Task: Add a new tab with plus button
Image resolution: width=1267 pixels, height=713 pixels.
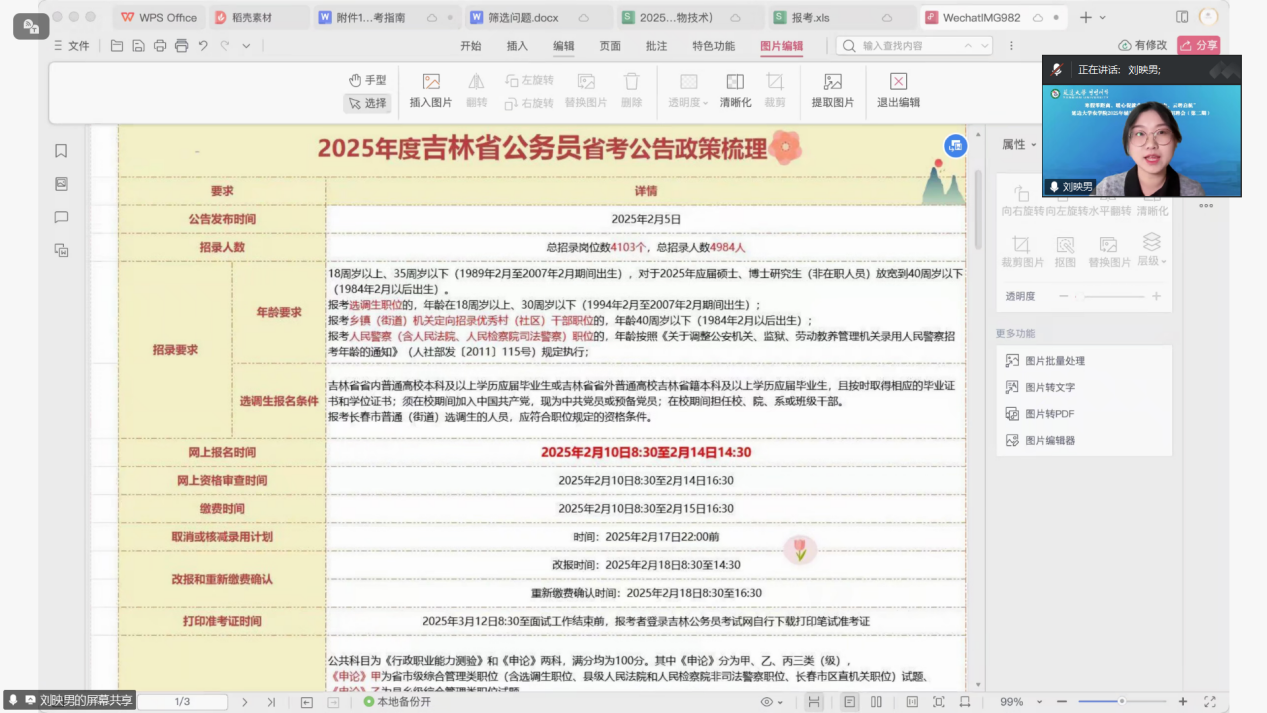Action: click(1085, 17)
